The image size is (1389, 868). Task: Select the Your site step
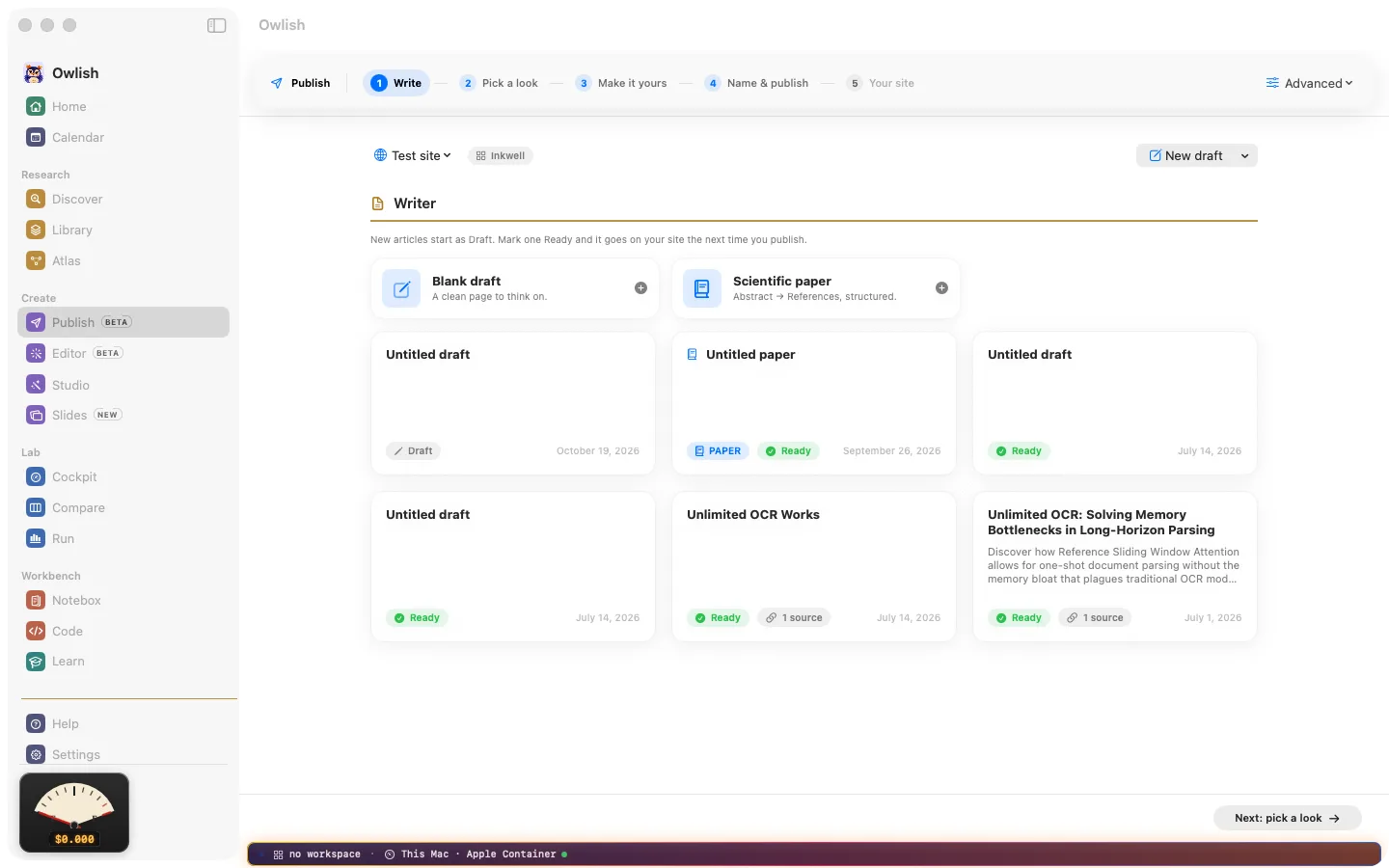(881, 83)
